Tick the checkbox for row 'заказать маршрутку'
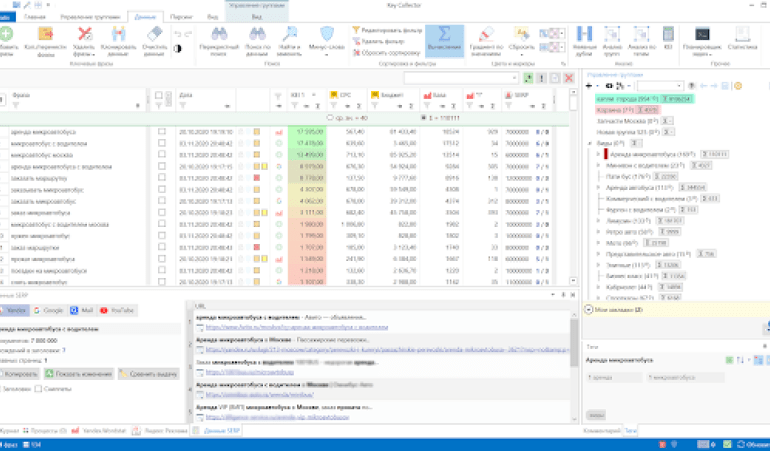The width and height of the screenshot is (770, 451). coord(162,178)
